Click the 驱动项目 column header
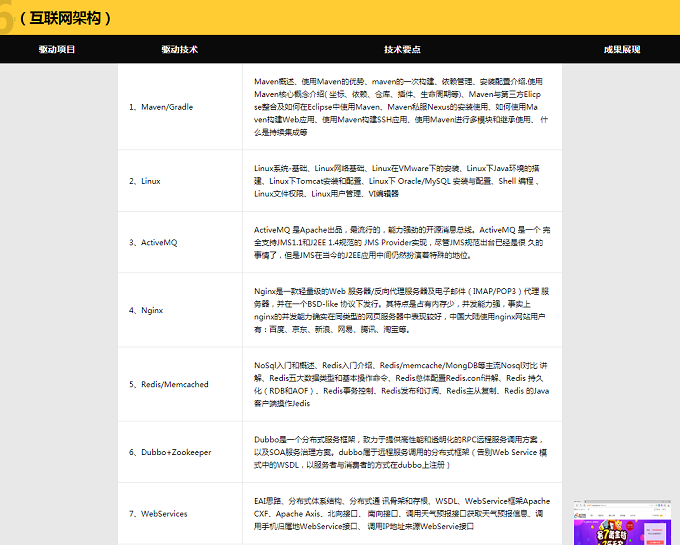 coord(57,49)
